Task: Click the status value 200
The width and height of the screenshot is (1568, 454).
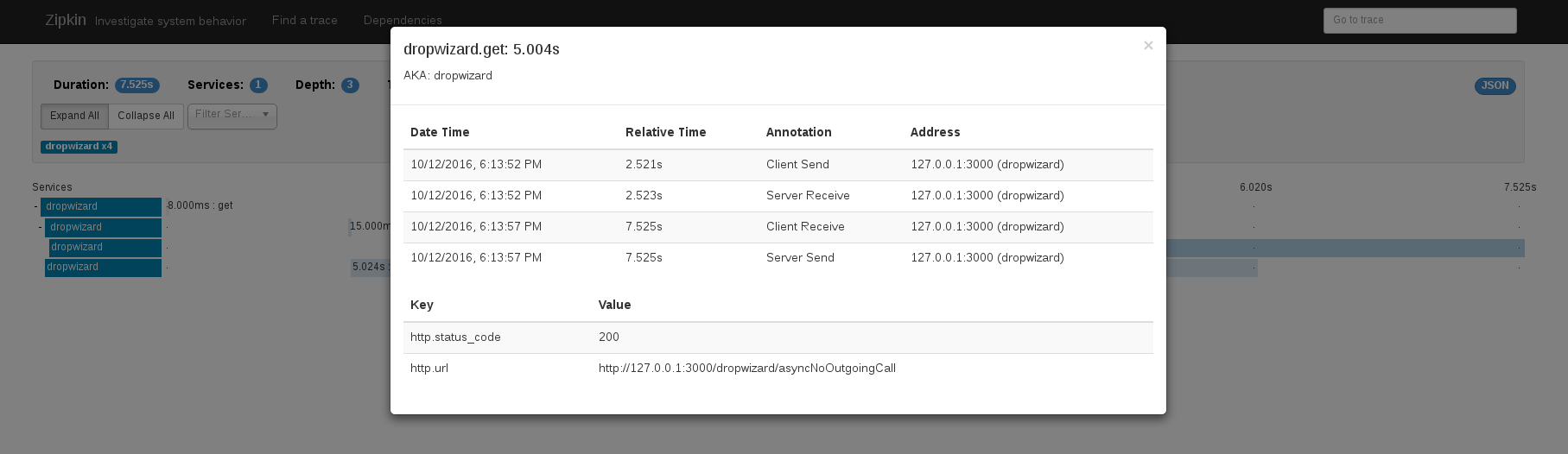Action: click(609, 337)
